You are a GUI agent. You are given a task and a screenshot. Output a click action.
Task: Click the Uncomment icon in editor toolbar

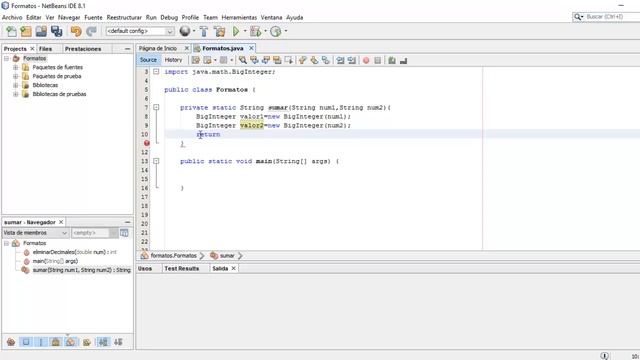point(403,60)
